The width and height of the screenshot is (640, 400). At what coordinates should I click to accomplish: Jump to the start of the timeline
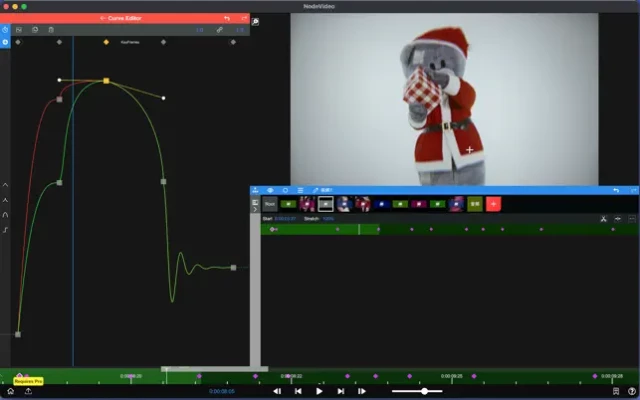277,391
